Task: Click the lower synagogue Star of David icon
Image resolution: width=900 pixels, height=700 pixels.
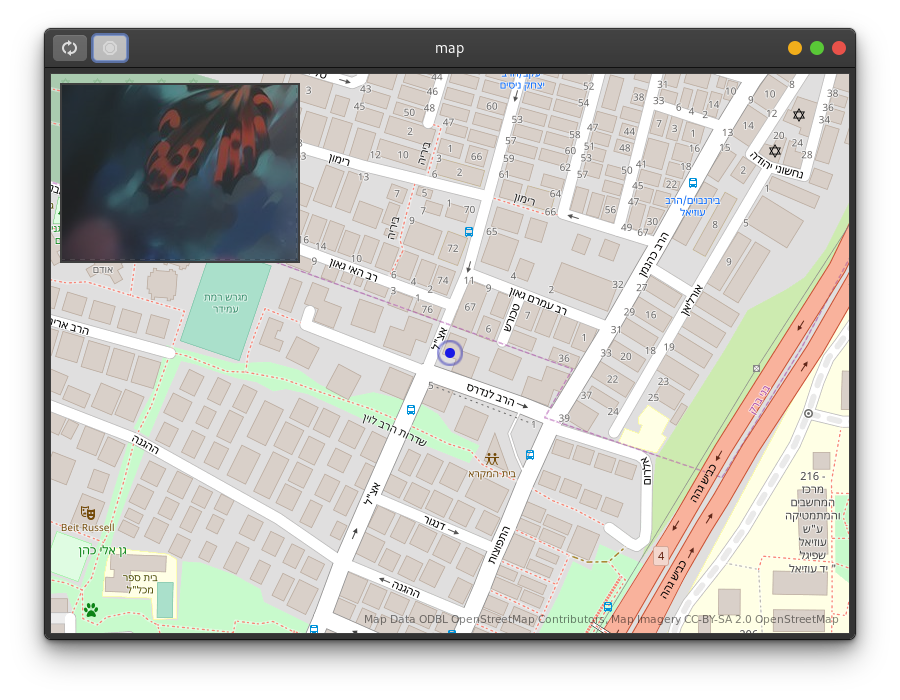Action: point(775,151)
